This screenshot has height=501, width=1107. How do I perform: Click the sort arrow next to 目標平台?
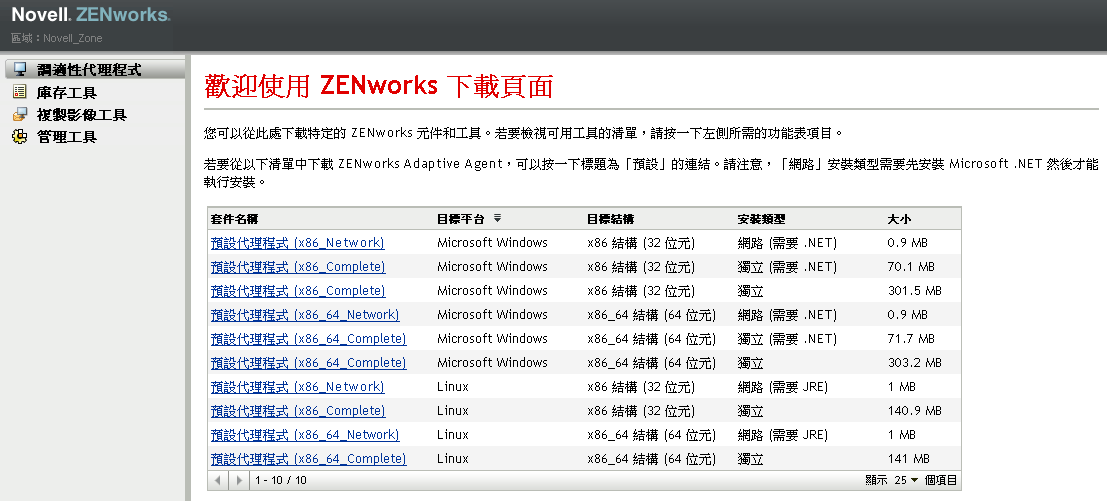[x=497, y=219]
